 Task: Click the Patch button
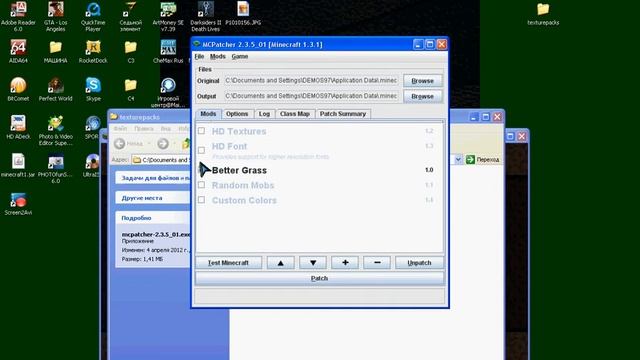pyautogui.click(x=319, y=278)
